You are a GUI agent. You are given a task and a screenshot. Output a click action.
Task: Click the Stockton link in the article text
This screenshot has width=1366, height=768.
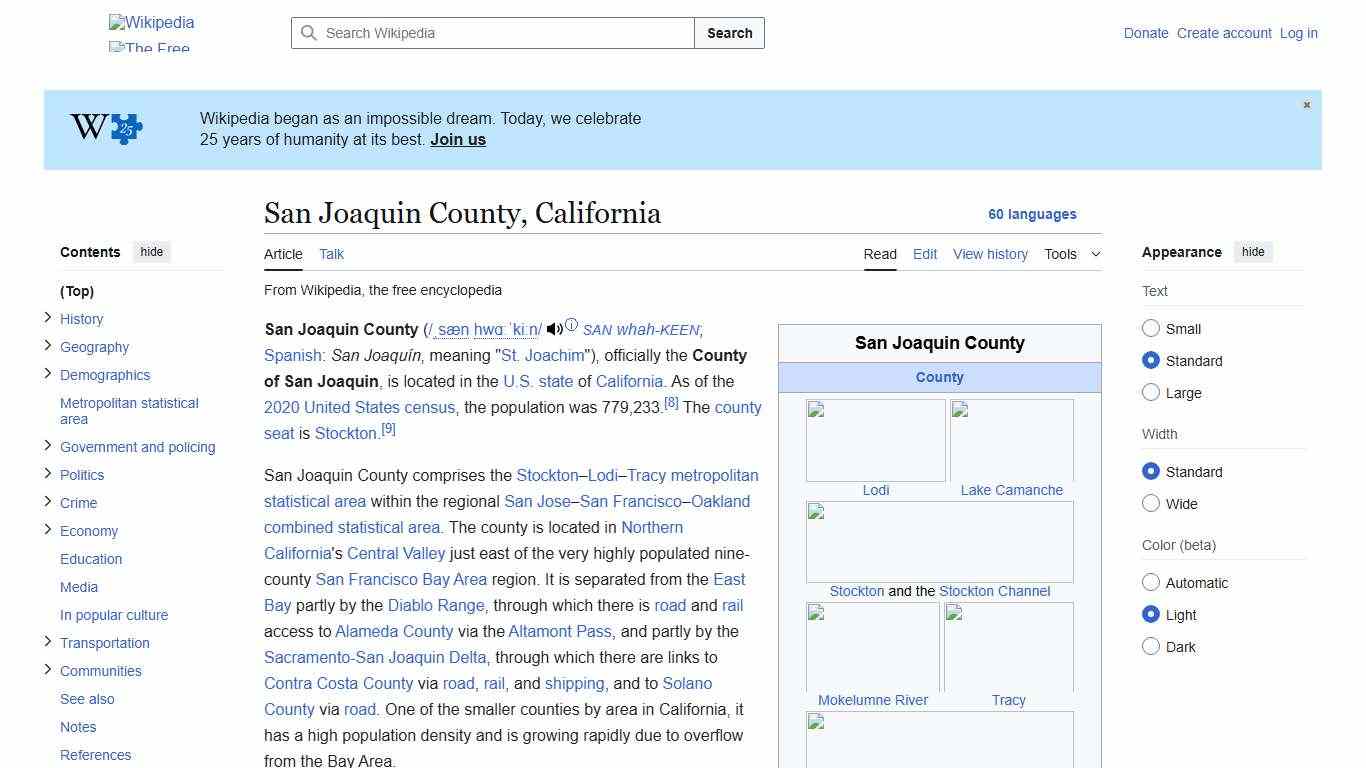(x=347, y=433)
